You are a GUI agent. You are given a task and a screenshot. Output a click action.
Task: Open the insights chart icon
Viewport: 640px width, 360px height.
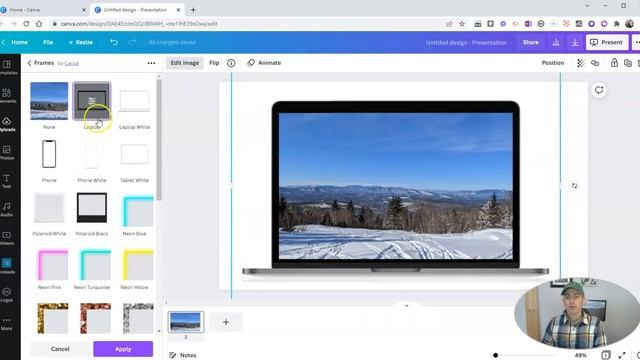(556, 42)
